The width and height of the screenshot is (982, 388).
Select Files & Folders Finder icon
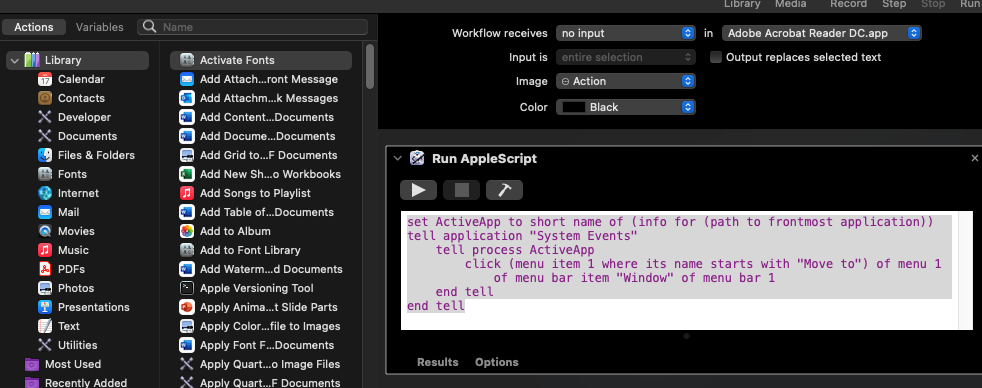(44, 155)
